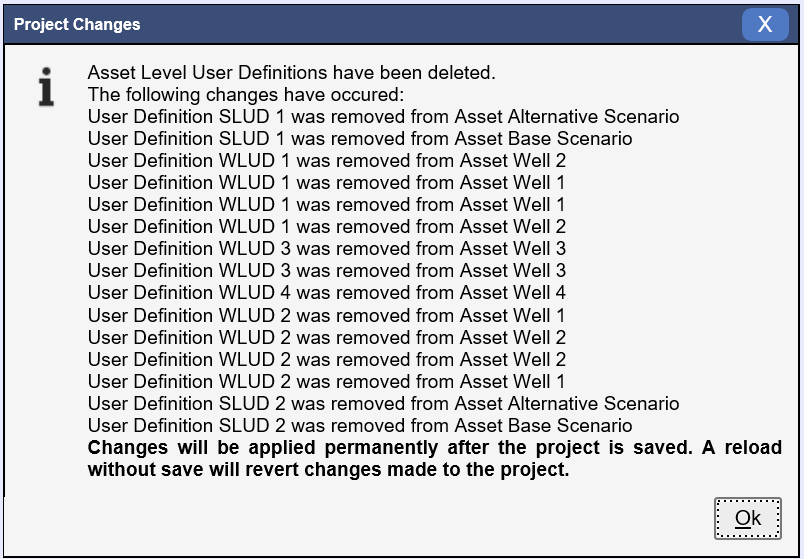
Task: Click the second WLUD 1 Asset Well 1 entry
Action: (326, 205)
